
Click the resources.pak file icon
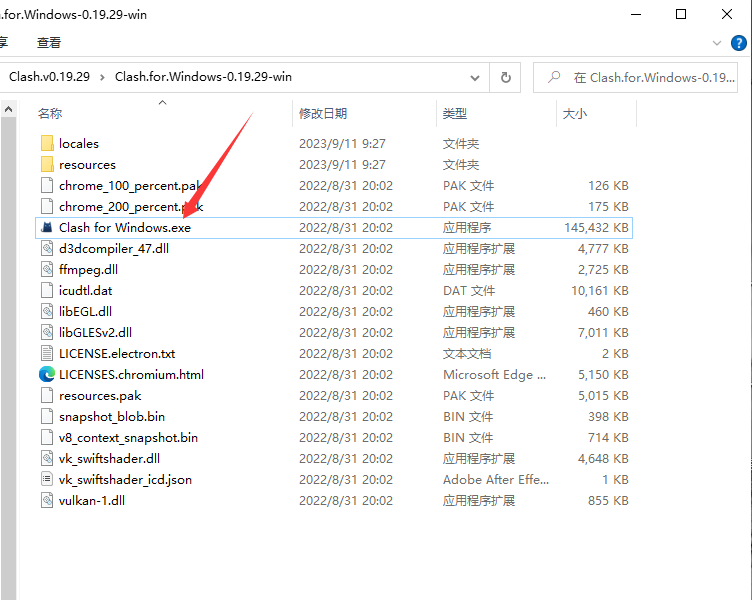coord(47,396)
